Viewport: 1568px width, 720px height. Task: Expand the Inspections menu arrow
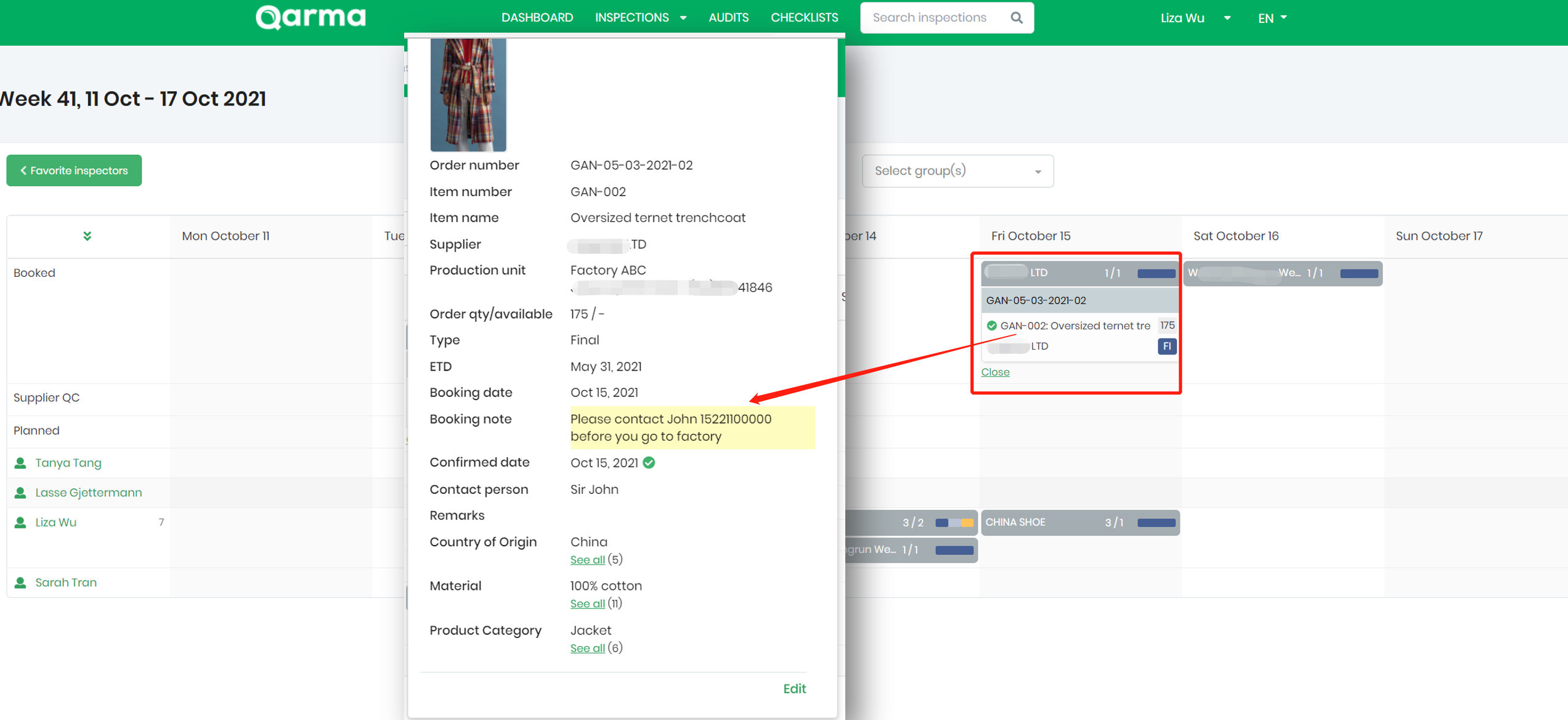[683, 18]
